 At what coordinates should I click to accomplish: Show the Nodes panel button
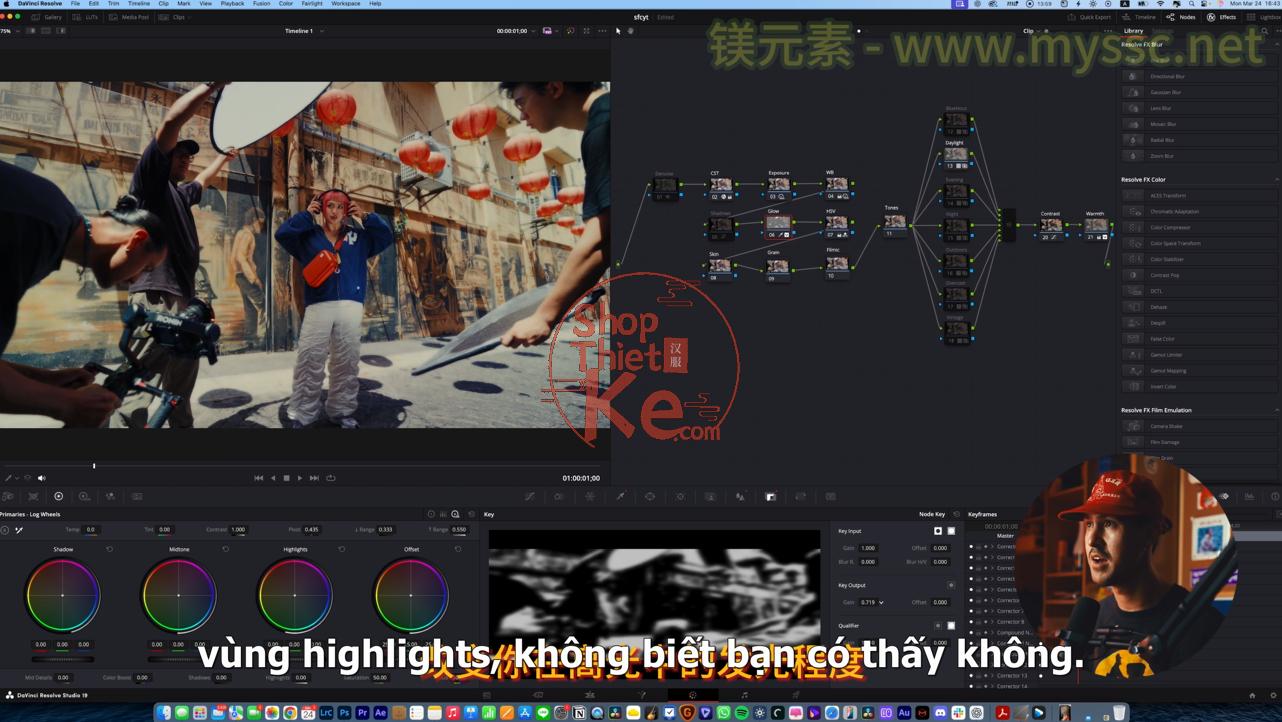(x=1182, y=17)
